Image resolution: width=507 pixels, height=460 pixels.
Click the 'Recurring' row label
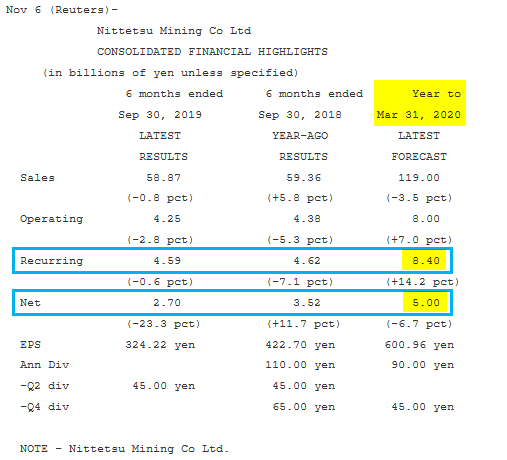point(51,261)
